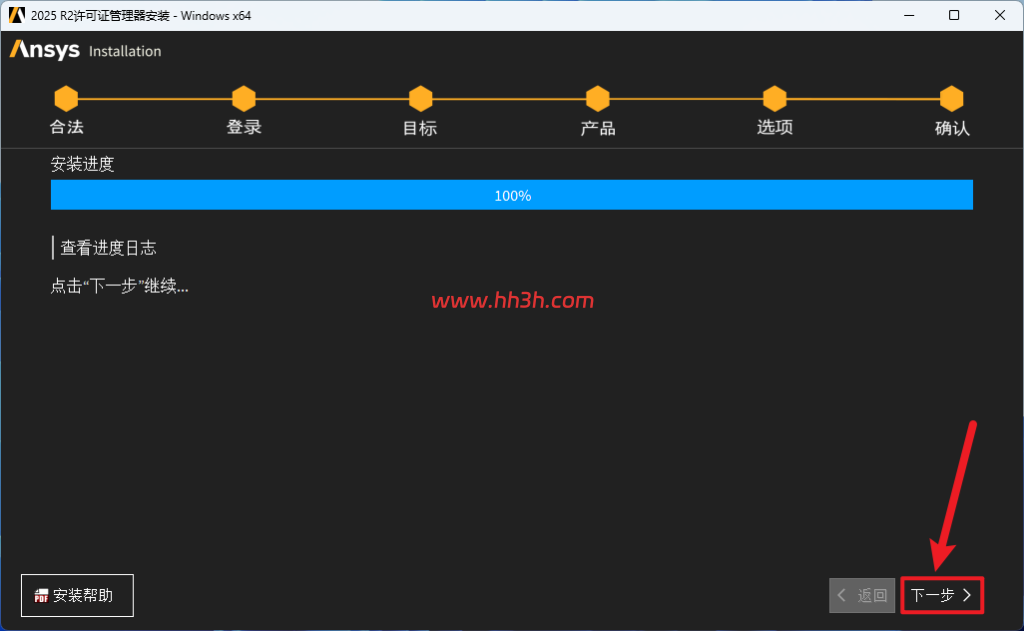Click the 确认 step hexagon icon
1024x631 pixels.
pyautogui.click(x=952, y=99)
